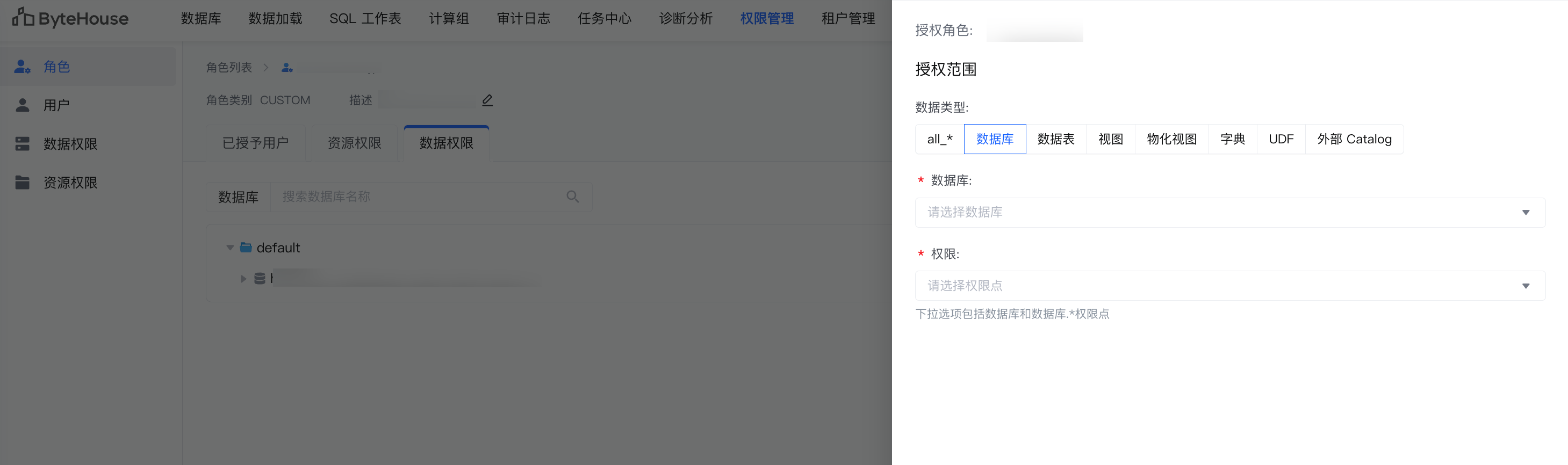The height and width of the screenshot is (465, 1568).
Task: Click the role icon in breadcrumb
Action: coord(287,68)
